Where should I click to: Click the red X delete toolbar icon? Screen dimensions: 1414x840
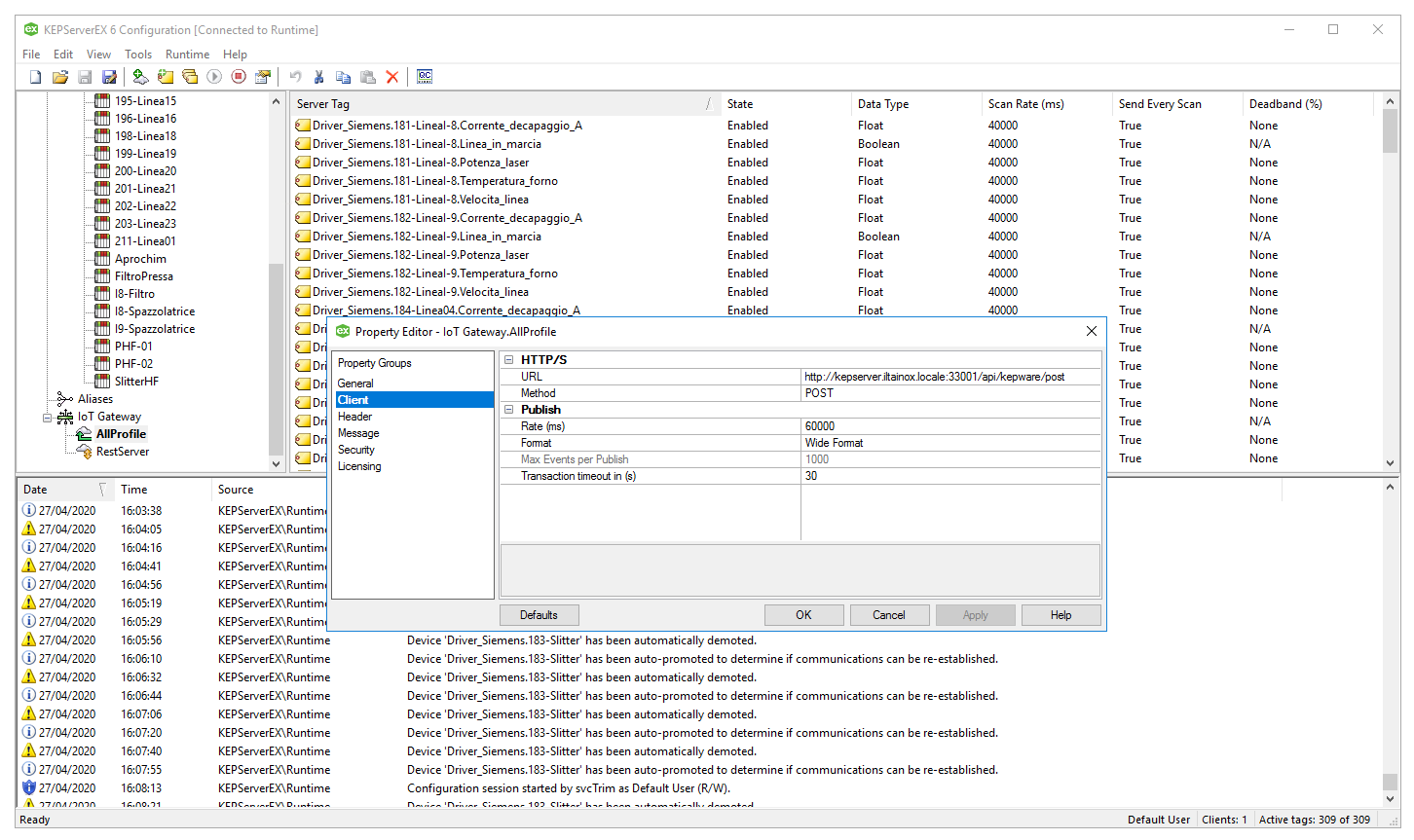click(392, 77)
